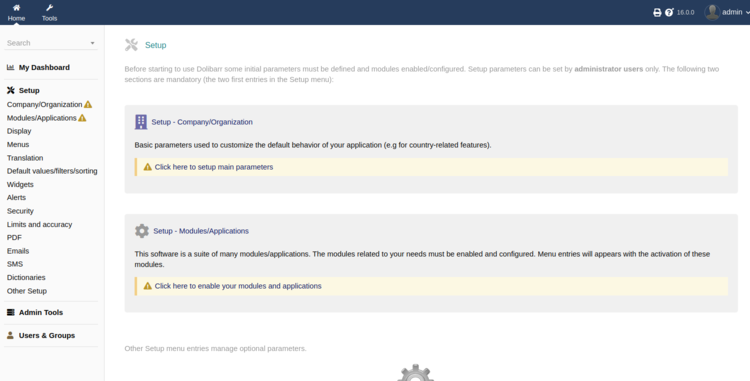This screenshot has width=750, height=381.
Task: Click warning icon in setup main parameters notice
Action: (147, 167)
